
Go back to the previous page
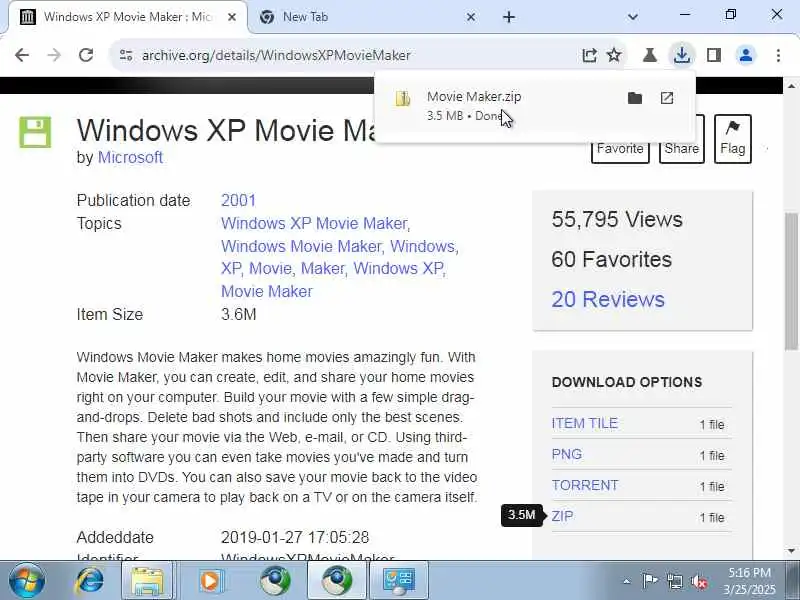[22, 55]
